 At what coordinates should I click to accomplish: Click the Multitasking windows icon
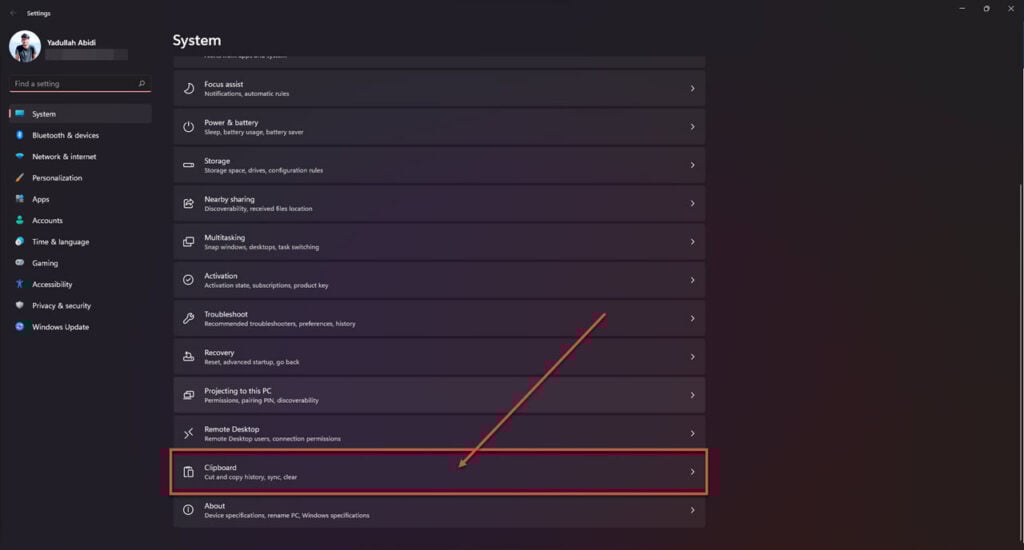pyautogui.click(x=189, y=242)
